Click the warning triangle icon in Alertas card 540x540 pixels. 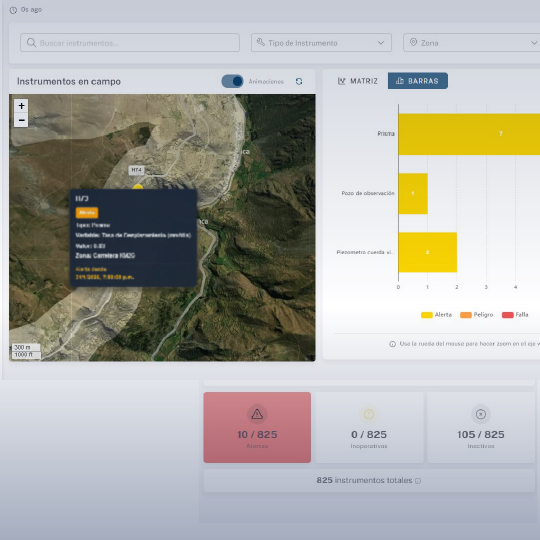pyautogui.click(x=257, y=414)
